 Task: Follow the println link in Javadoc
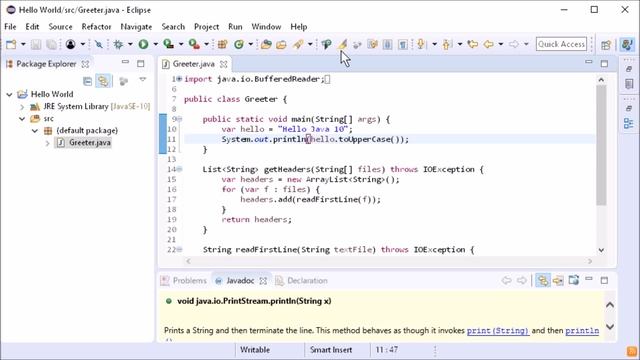tap(582, 331)
